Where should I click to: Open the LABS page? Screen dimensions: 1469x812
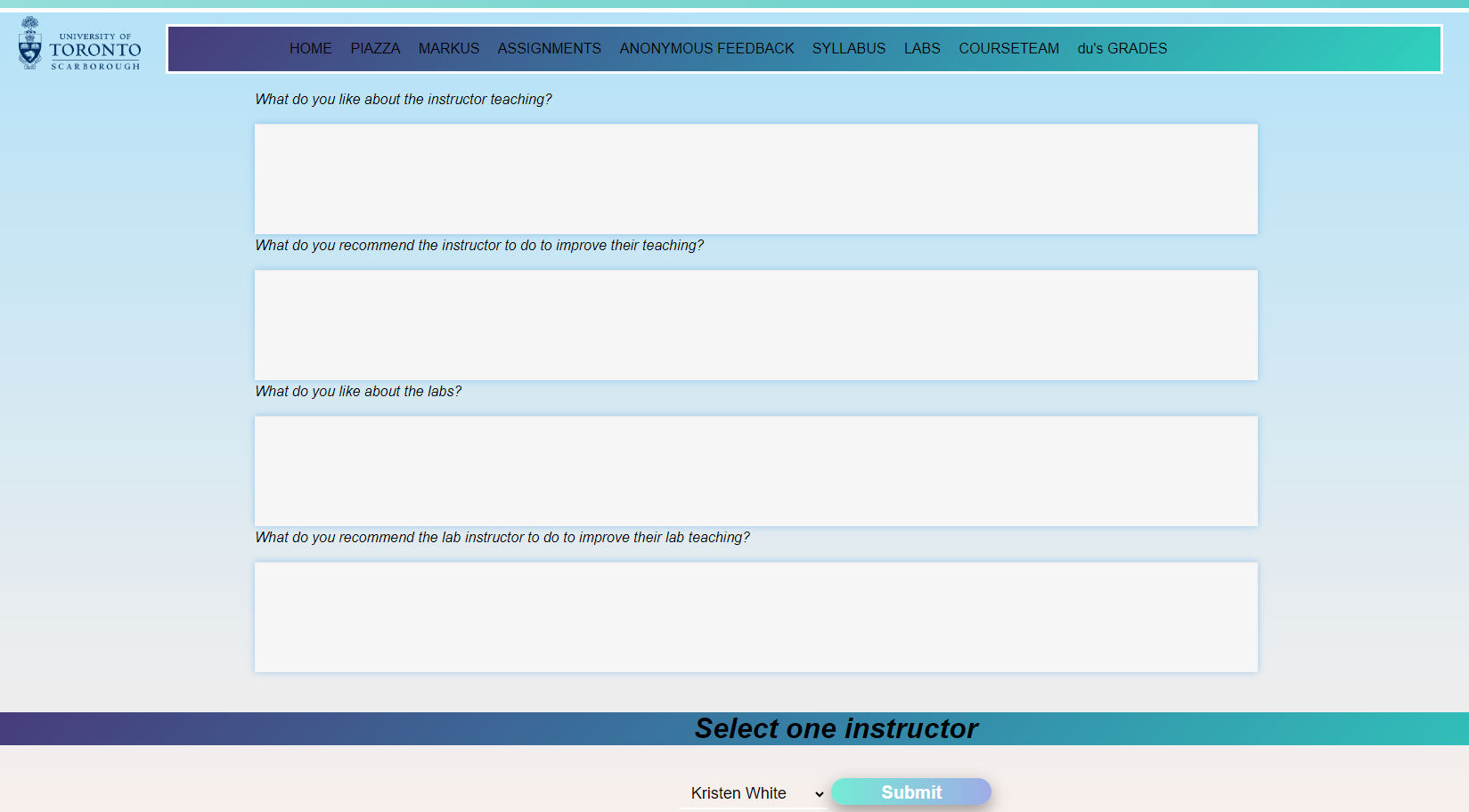(922, 48)
